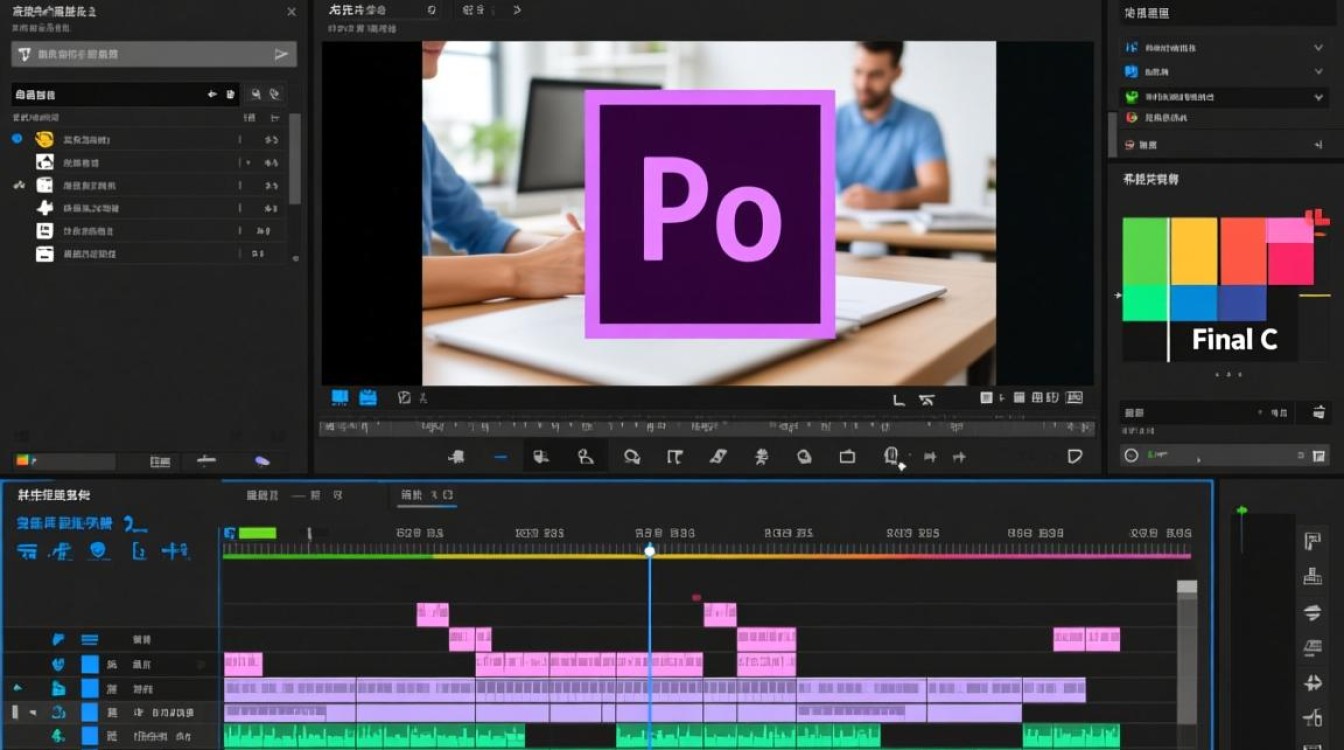Expand the first row in the right panel list

click(1319, 47)
